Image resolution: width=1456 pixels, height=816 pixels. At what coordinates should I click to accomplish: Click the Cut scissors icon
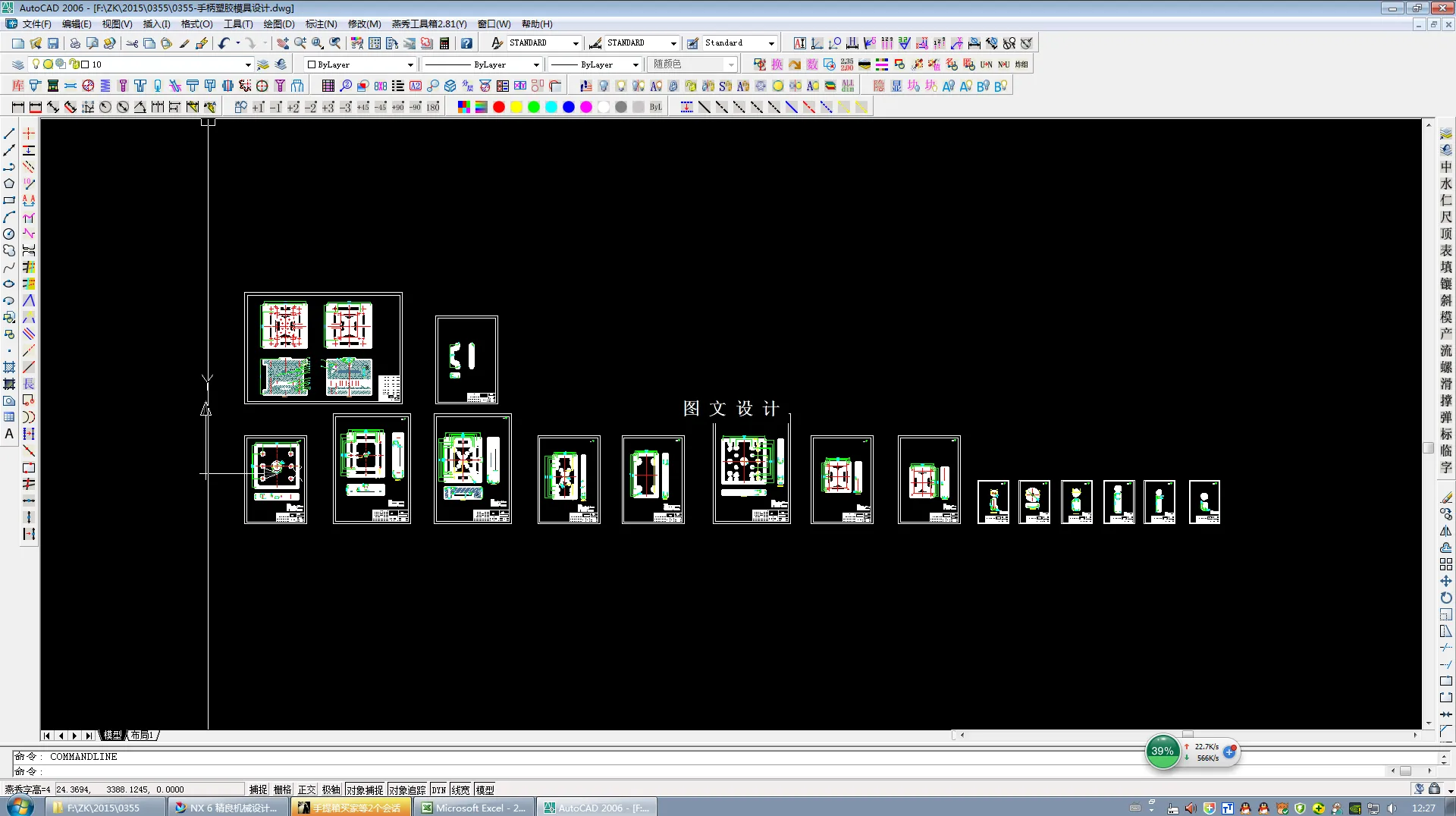132,43
